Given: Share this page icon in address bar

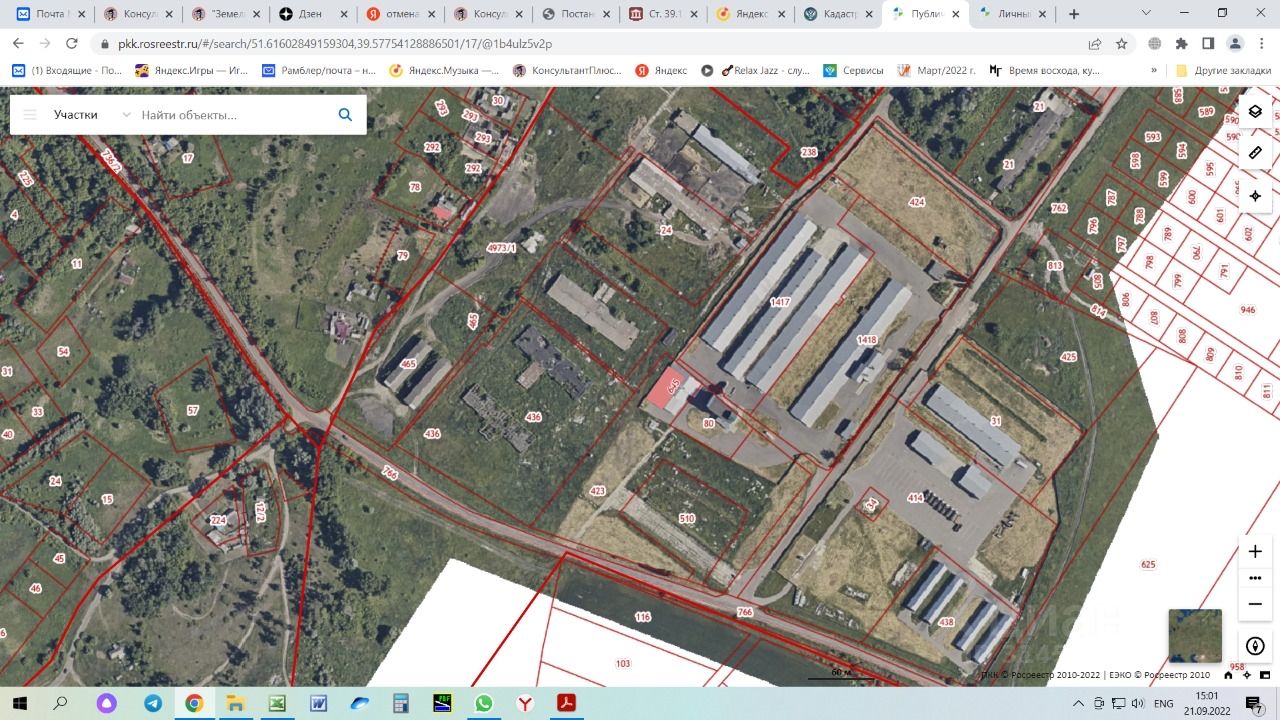Looking at the screenshot, I should click(1095, 44).
